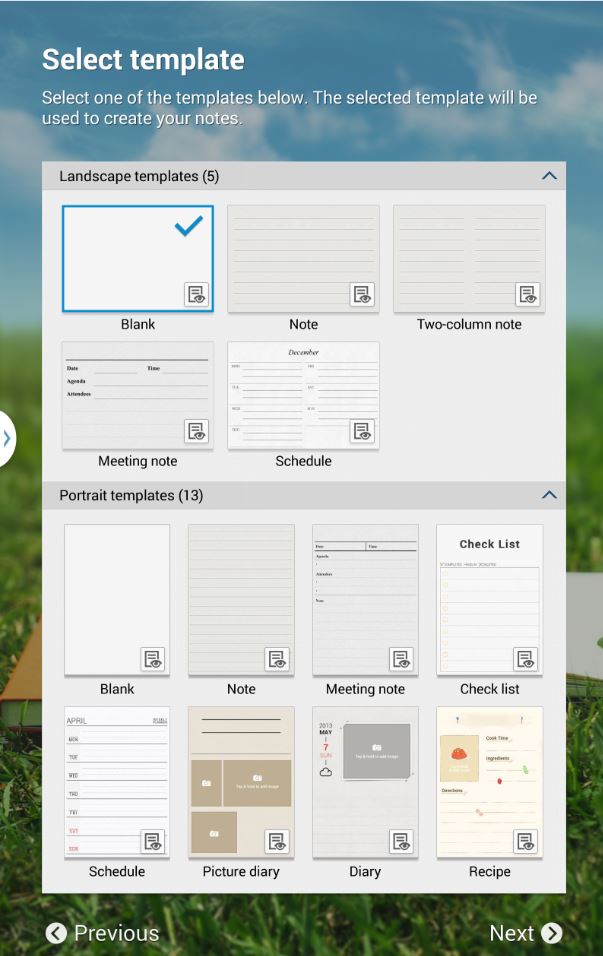This screenshot has height=956, width=603.
Task: Click the 'Check list' label
Action: [x=490, y=689]
